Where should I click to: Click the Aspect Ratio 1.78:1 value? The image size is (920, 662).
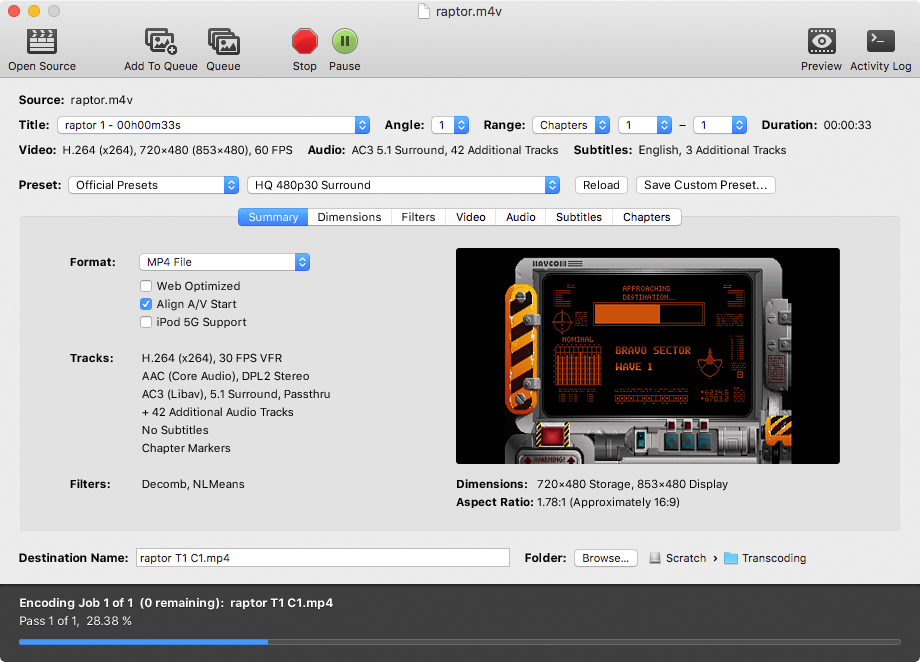click(608, 502)
